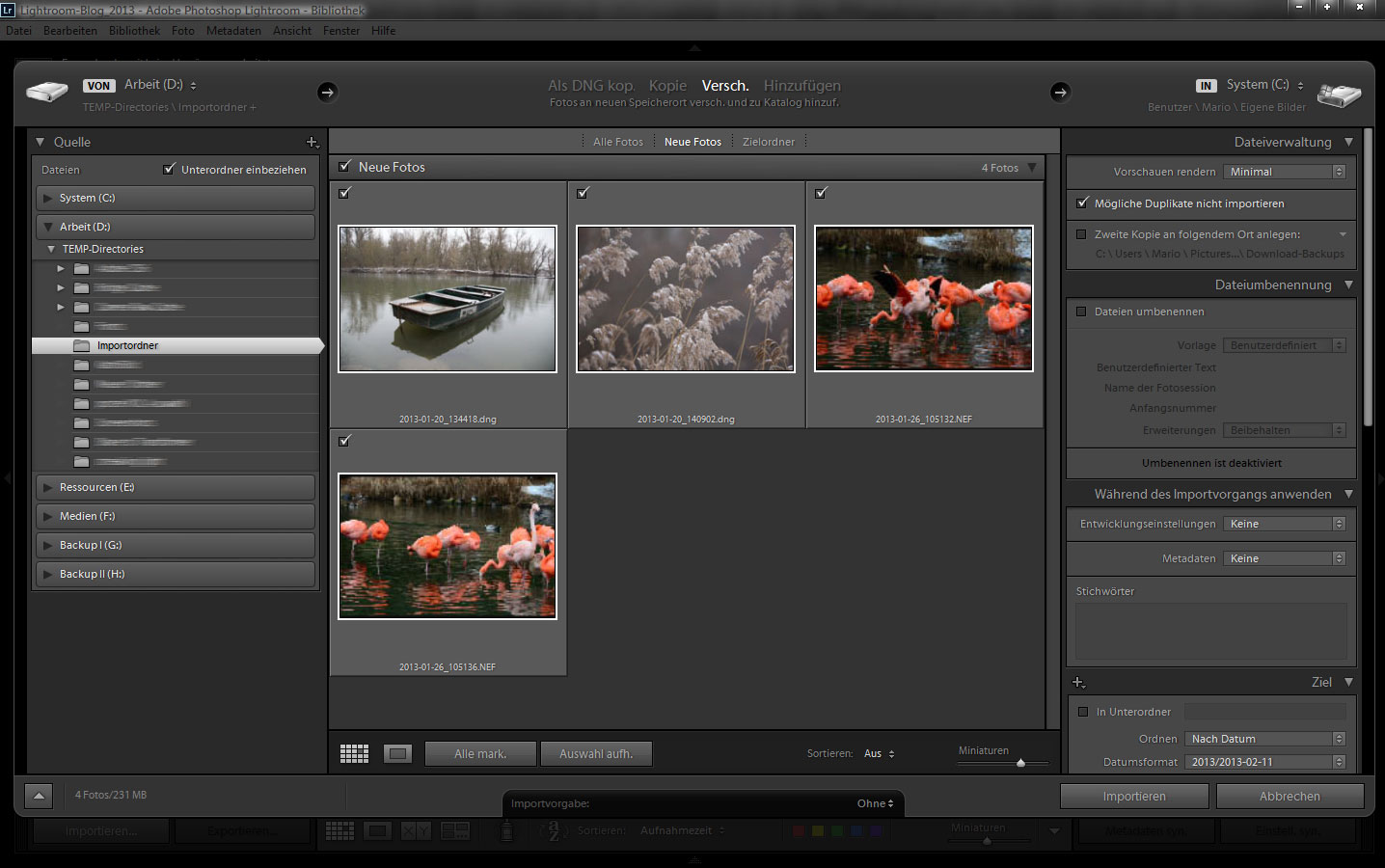Select the Alle Fotos tab
This screenshot has height=868, width=1385.
tap(617, 142)
